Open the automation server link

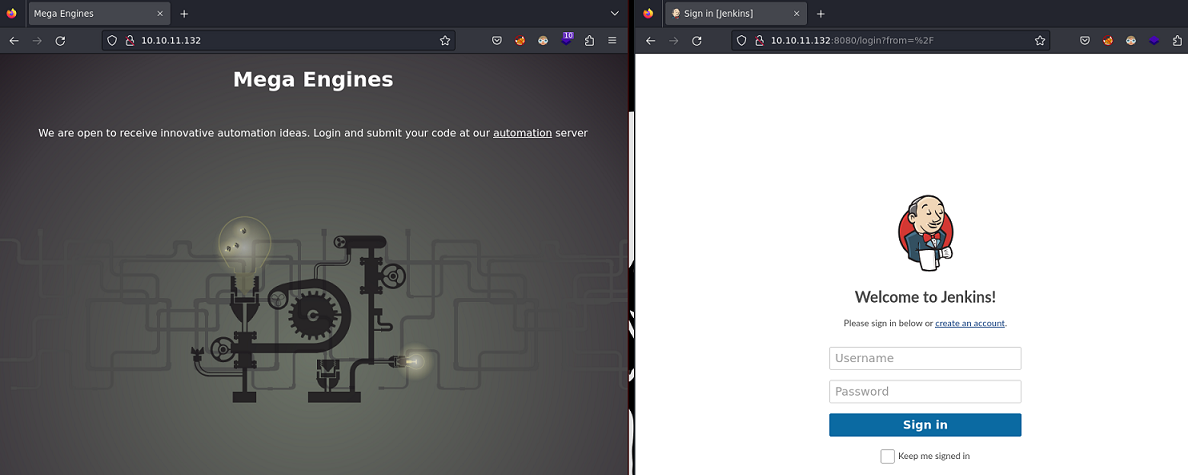coord(522,133)
